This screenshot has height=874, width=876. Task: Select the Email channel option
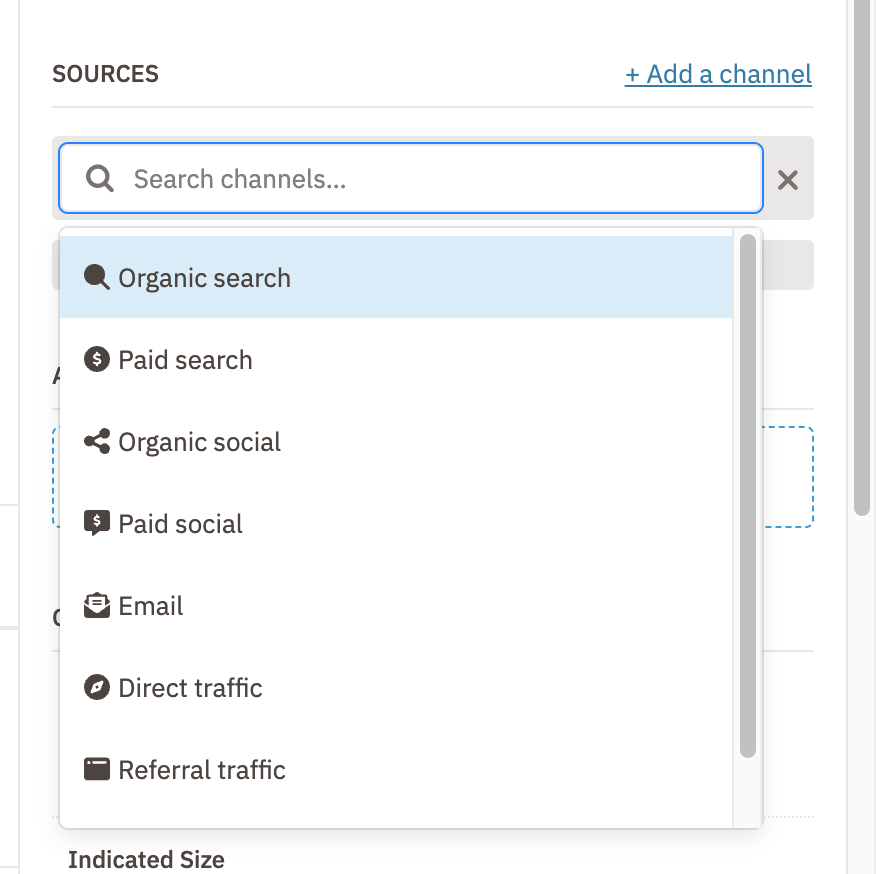pyautogui.click(x=151, y=605)
